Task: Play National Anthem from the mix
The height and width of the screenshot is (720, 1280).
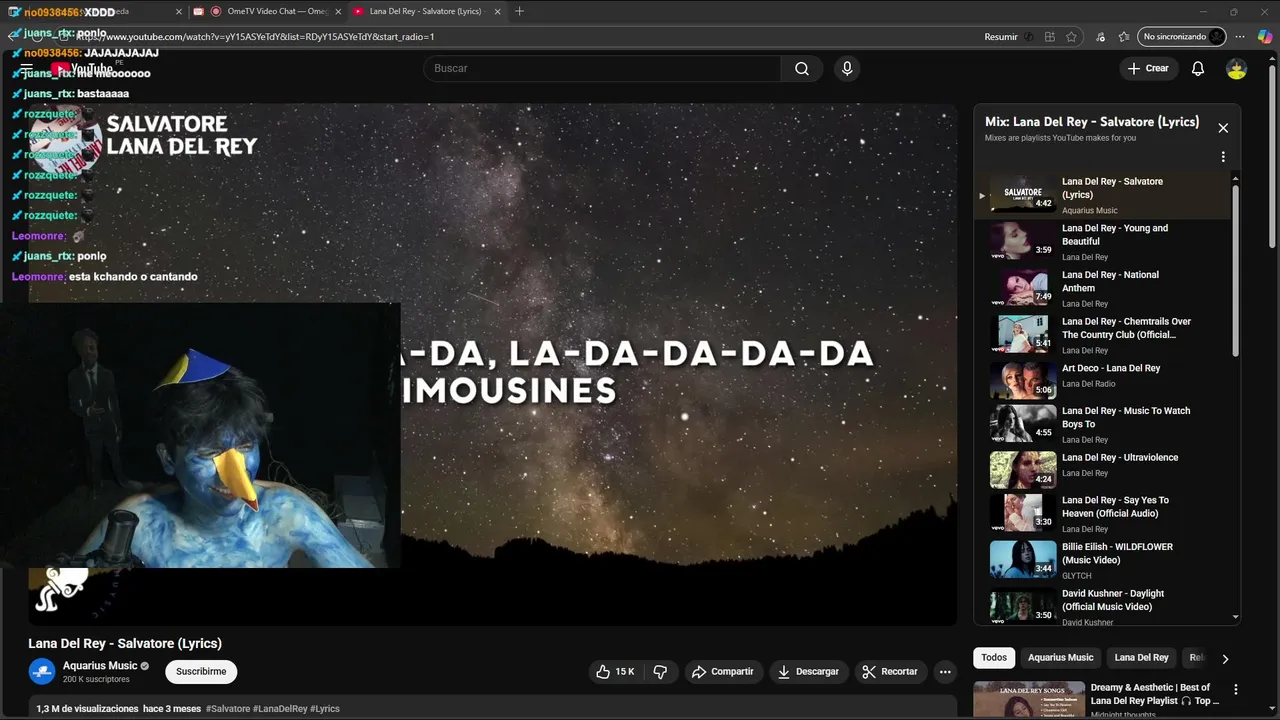Action: [1103, 288]
